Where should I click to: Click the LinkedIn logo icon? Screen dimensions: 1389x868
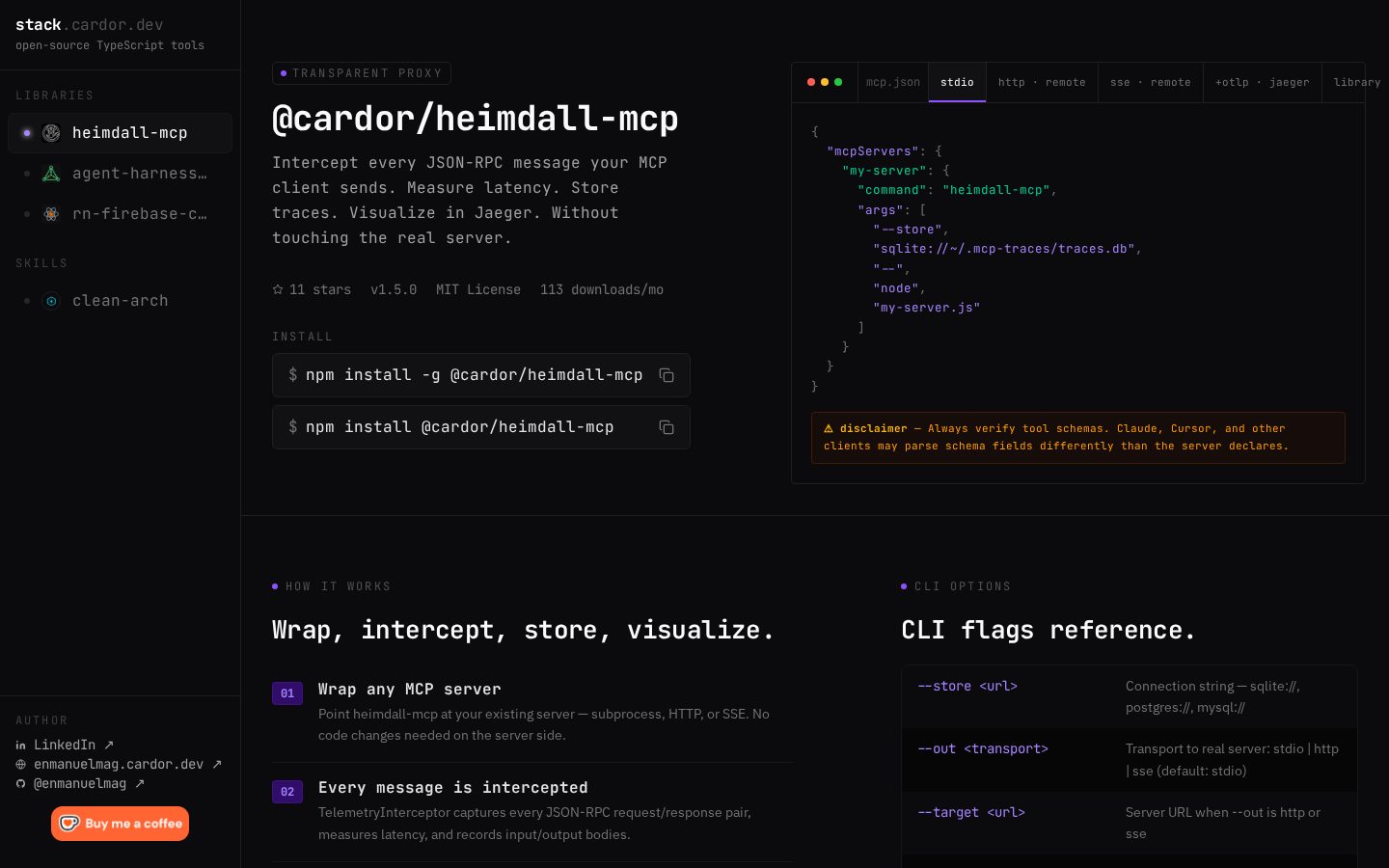(21, 745)
